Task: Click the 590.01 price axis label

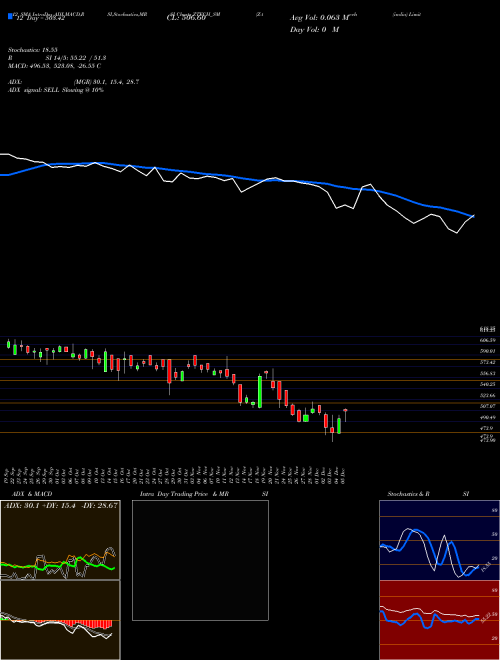Action: (488, 351)
